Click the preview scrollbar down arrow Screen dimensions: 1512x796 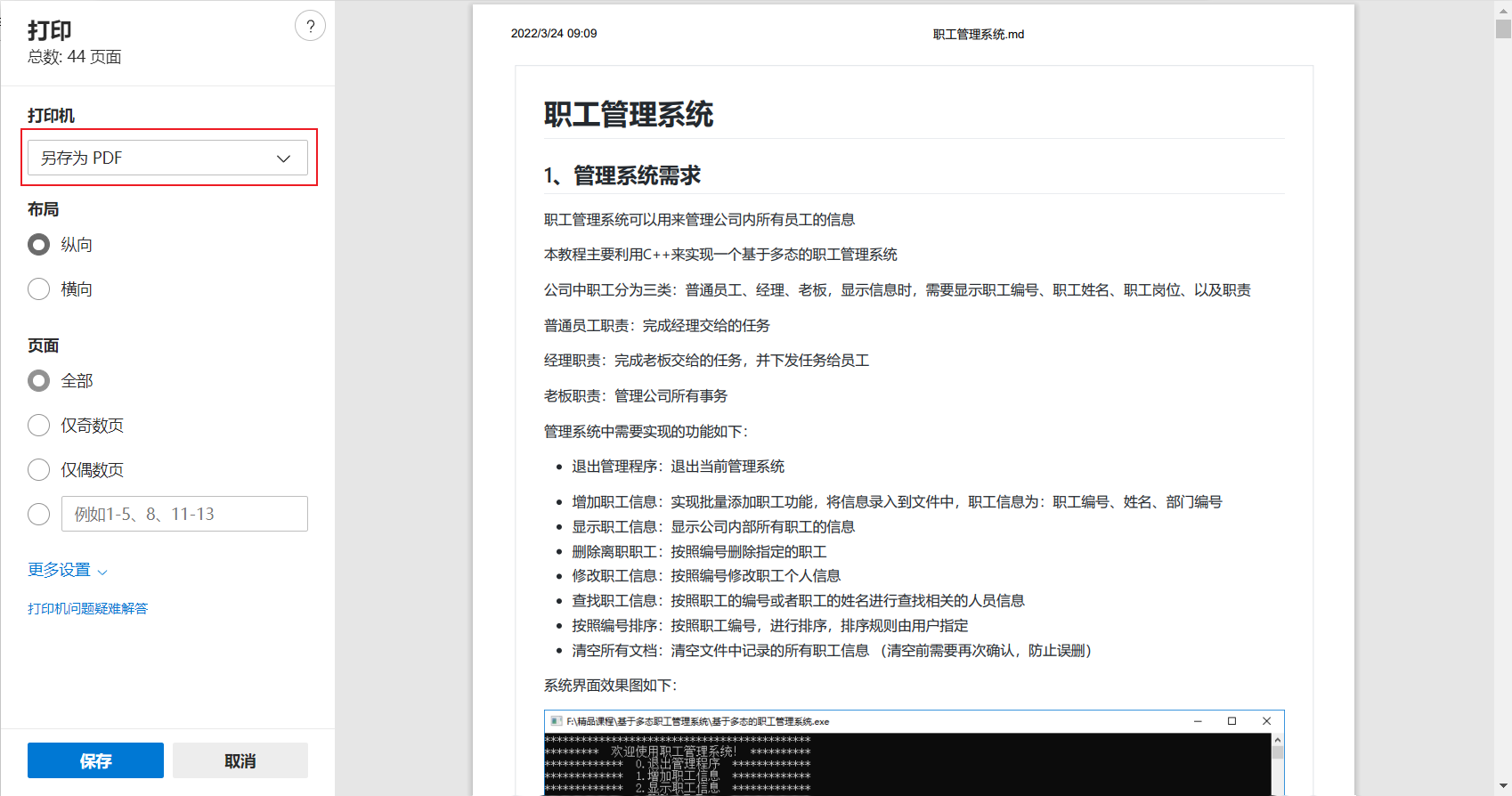tap(1503, 787)
